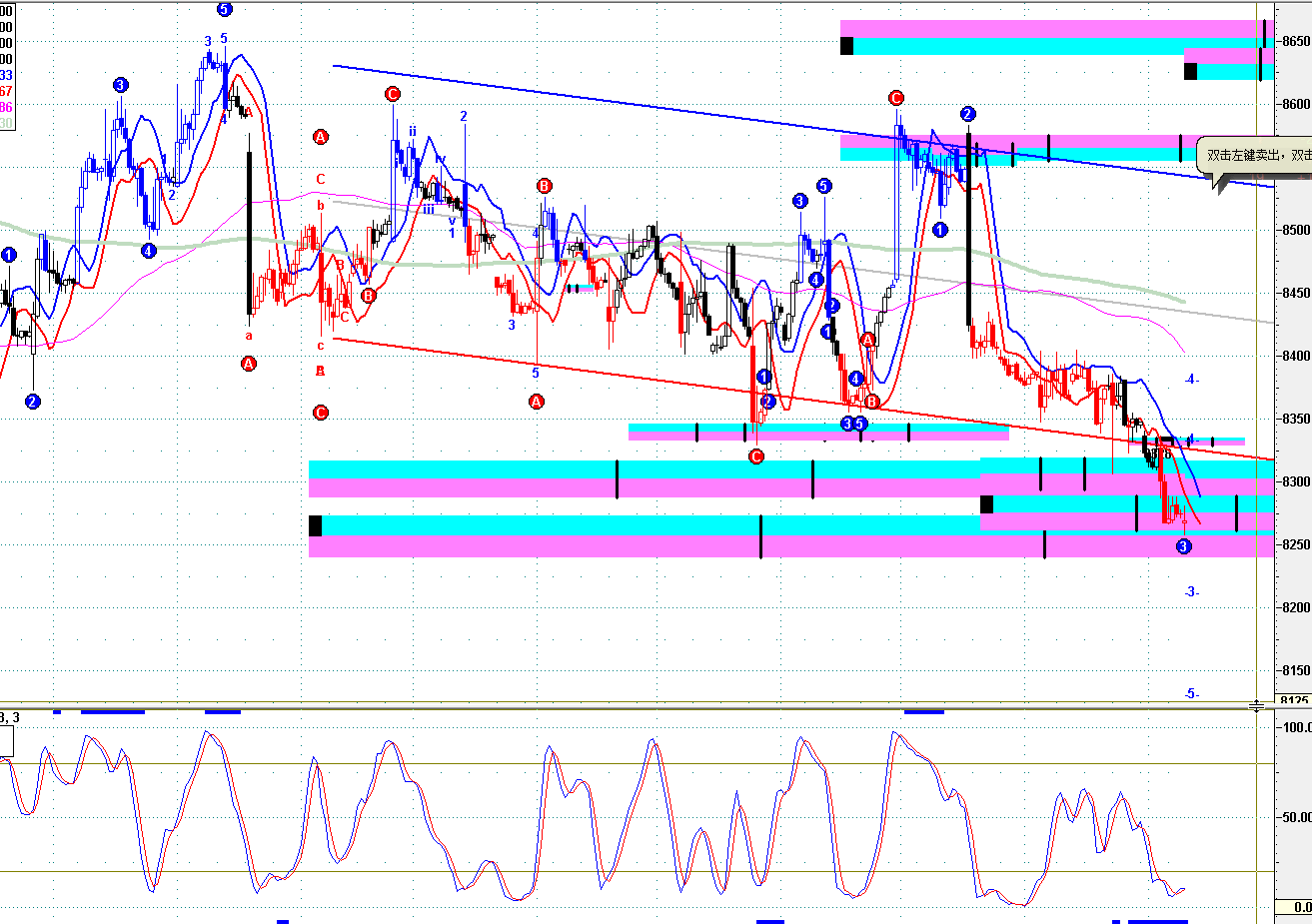Click the blue circled 2 beside the tall black candle near 8600
This screenshot has height=924, width=1312.
(x=967, y=114)
